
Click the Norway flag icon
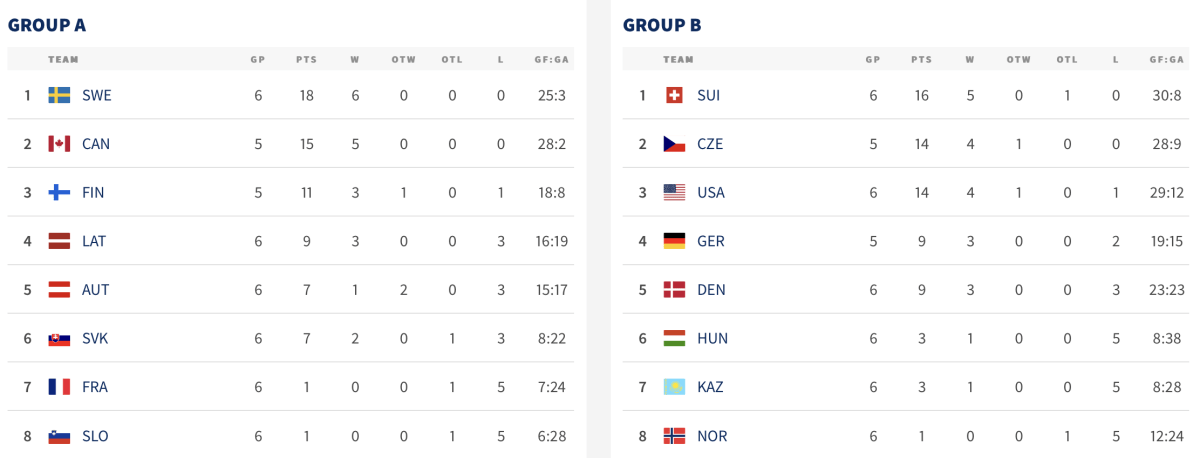coord(674,436)
